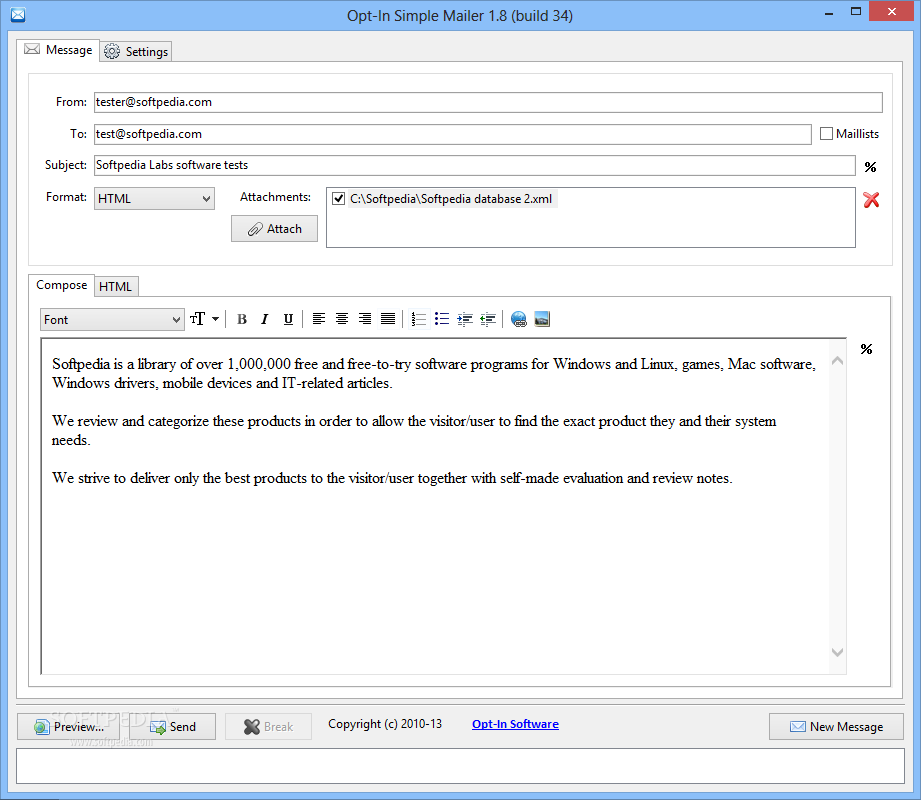Switch to the Settings tab
Viewport: 921px width, 800px height.
click(x=136, y=52)
